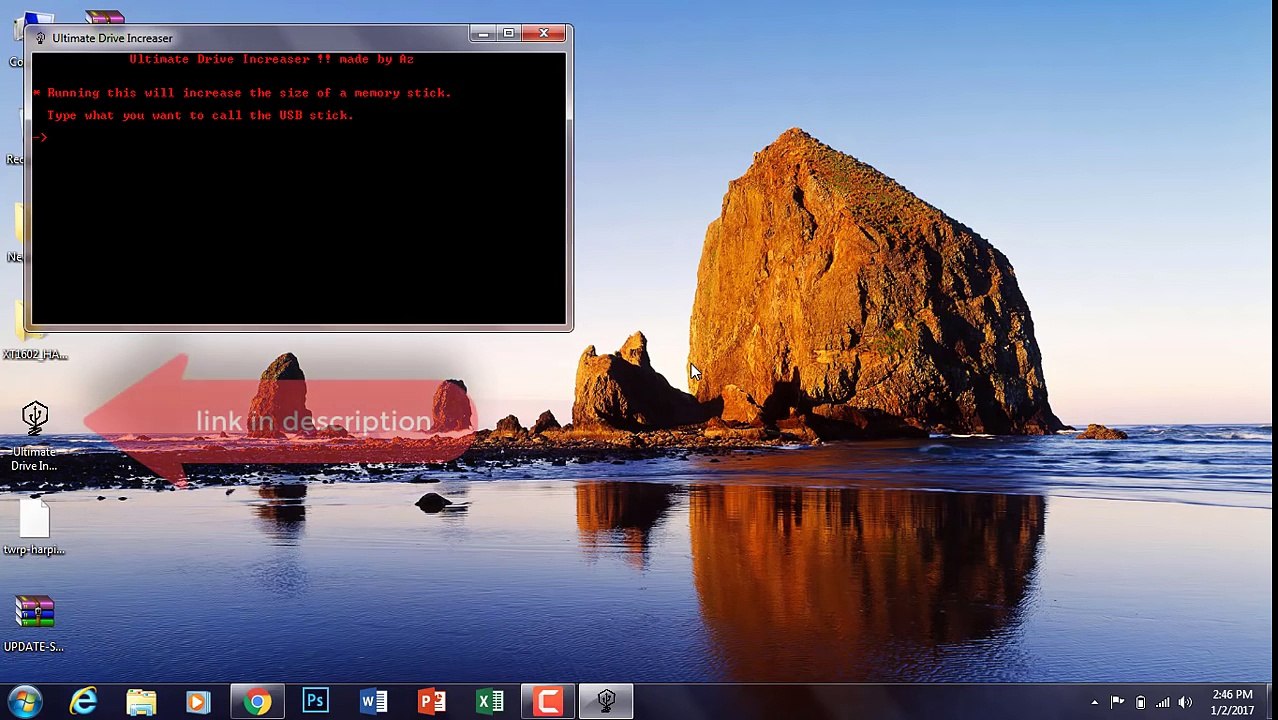
Task: Open Windows Media Player from taskbar
Action: point(198,701)
